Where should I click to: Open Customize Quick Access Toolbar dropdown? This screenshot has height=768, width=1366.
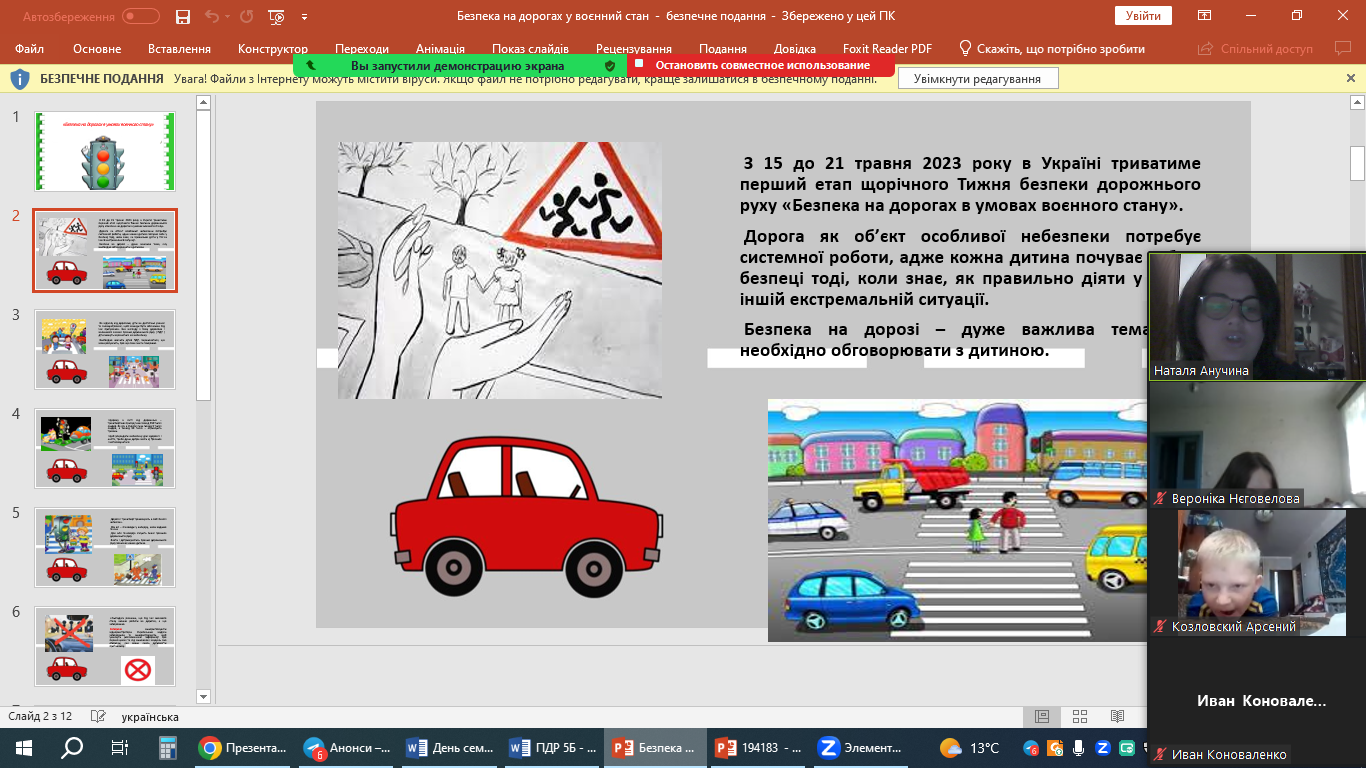point(304,16)
